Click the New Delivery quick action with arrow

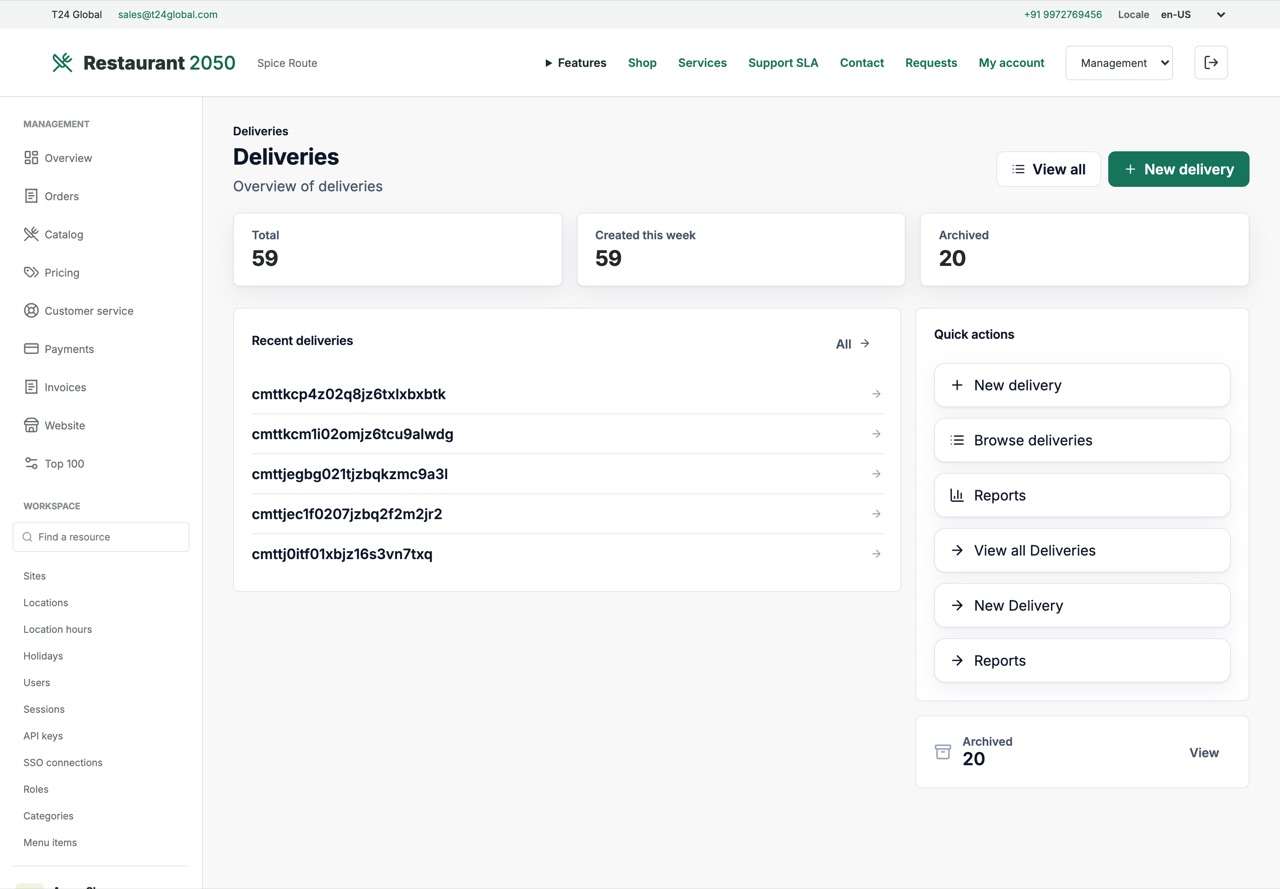1082,606
